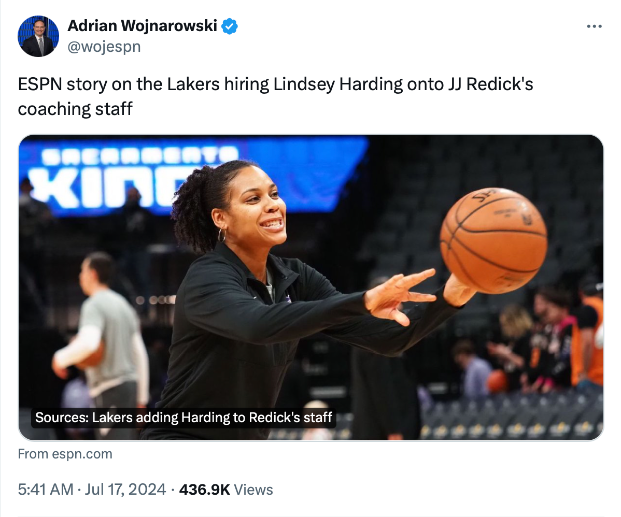621x517 pixels.
Task: Follow the "From espn.com" source link
Action: click(65, 454)
